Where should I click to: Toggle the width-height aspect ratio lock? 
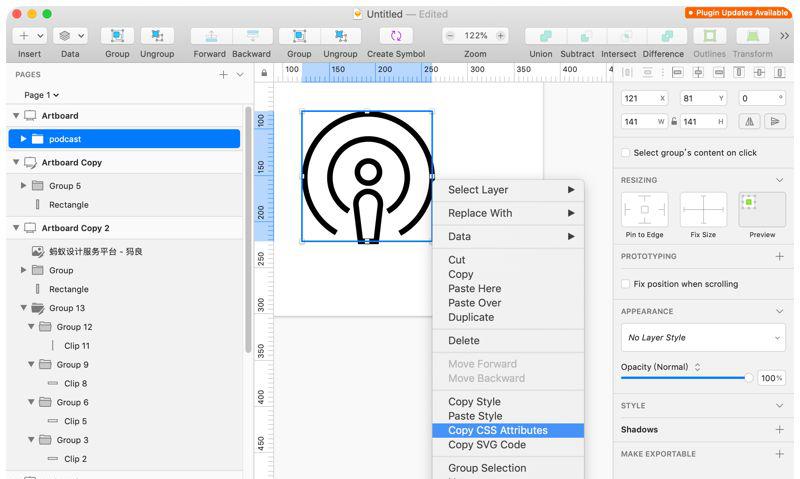pos(674,121)
